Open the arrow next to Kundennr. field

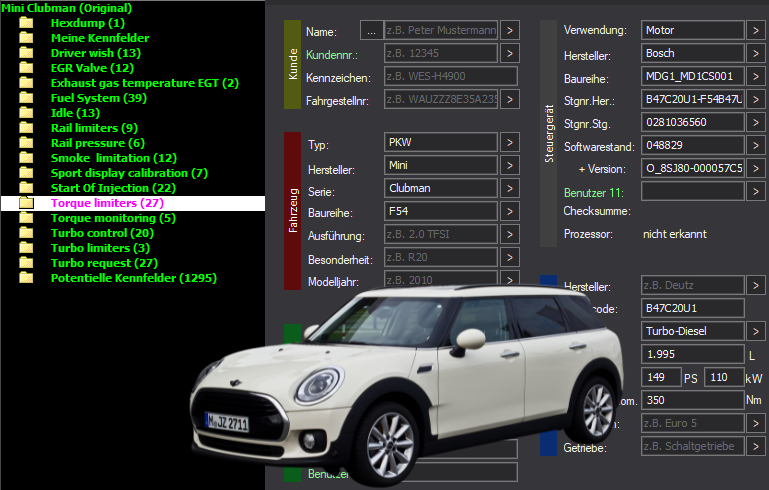(510, 53)
